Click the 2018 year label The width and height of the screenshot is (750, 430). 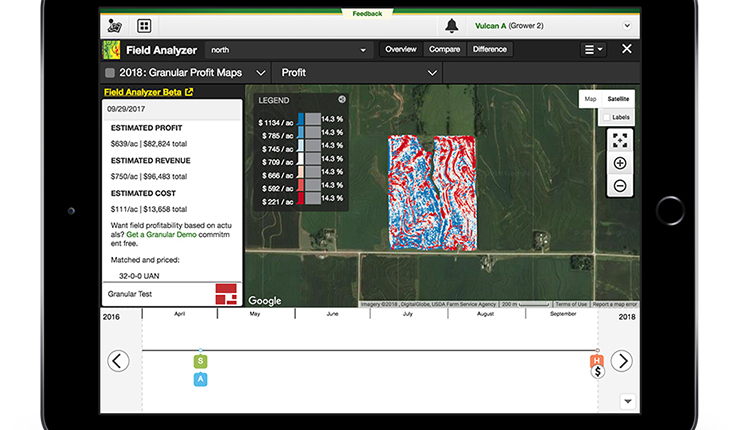[x=627, y=317]
